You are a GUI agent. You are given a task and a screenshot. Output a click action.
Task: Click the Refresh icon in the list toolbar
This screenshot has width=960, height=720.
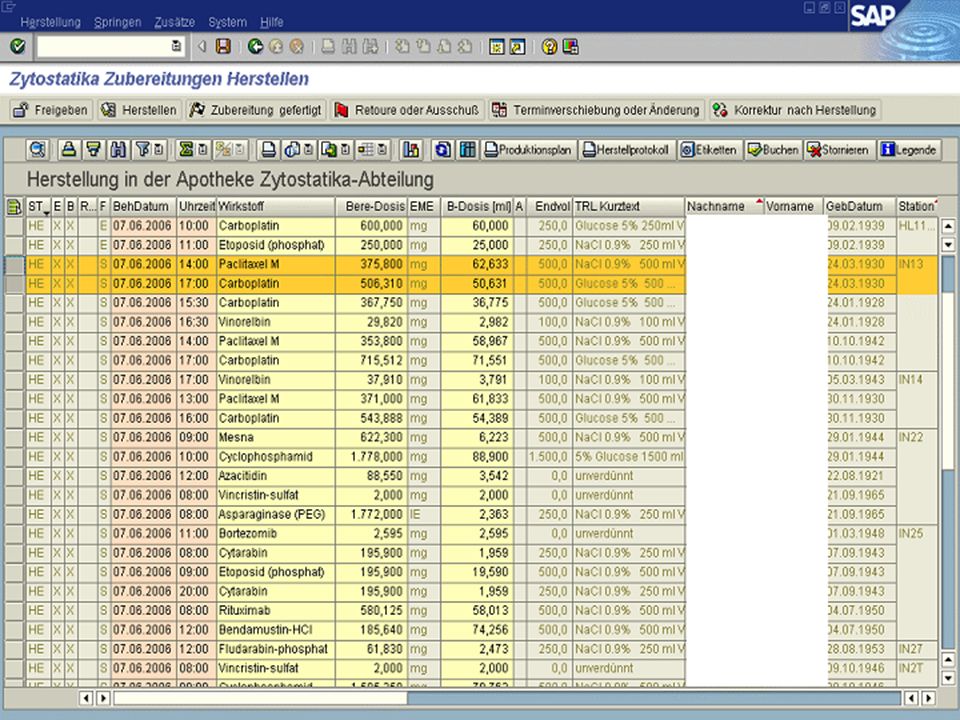(x=443, y=149)
